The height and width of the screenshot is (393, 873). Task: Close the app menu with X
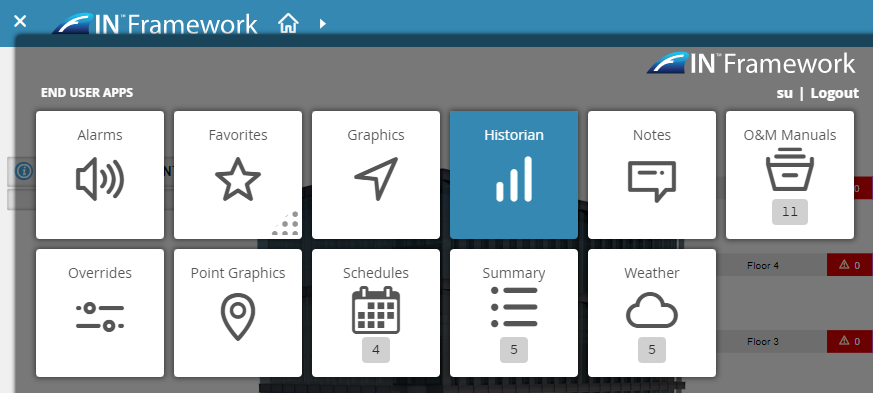point(20,21)
